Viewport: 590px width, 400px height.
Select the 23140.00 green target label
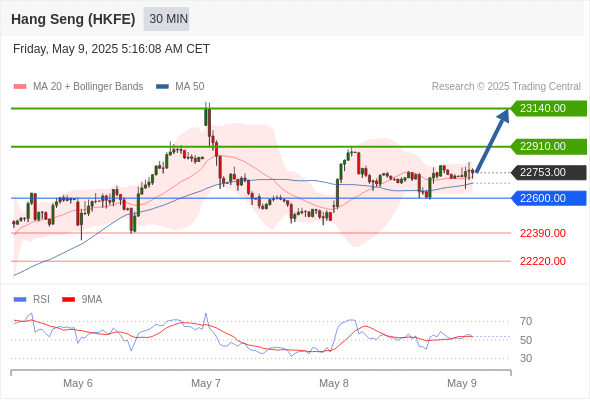pos(549,108)
